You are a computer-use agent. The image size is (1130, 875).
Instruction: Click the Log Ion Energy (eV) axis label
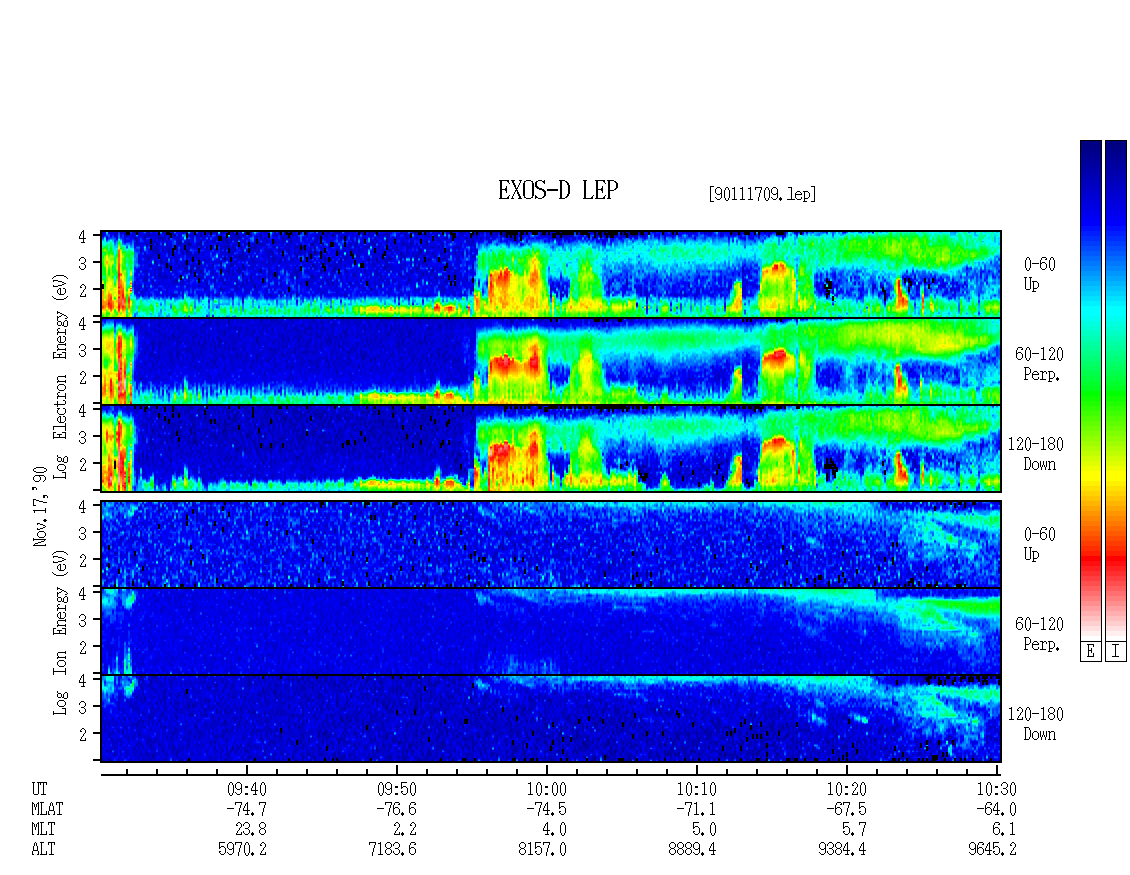pyautogui.click(x=60, y=632)
